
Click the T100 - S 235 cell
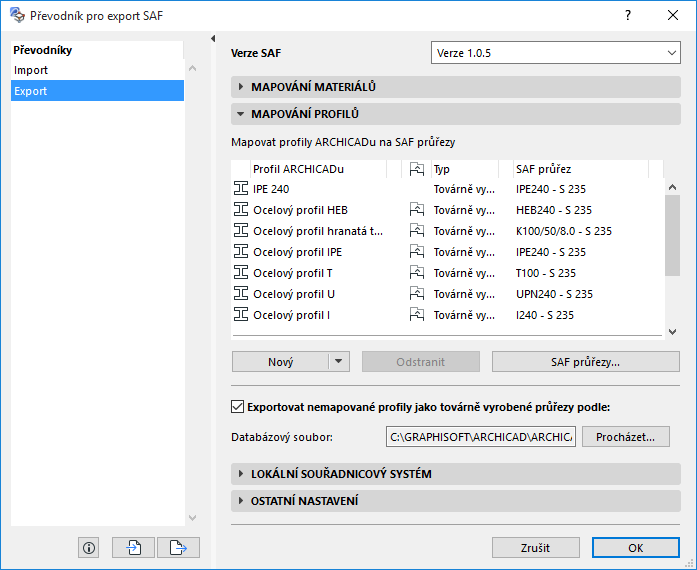coord(545,273)
